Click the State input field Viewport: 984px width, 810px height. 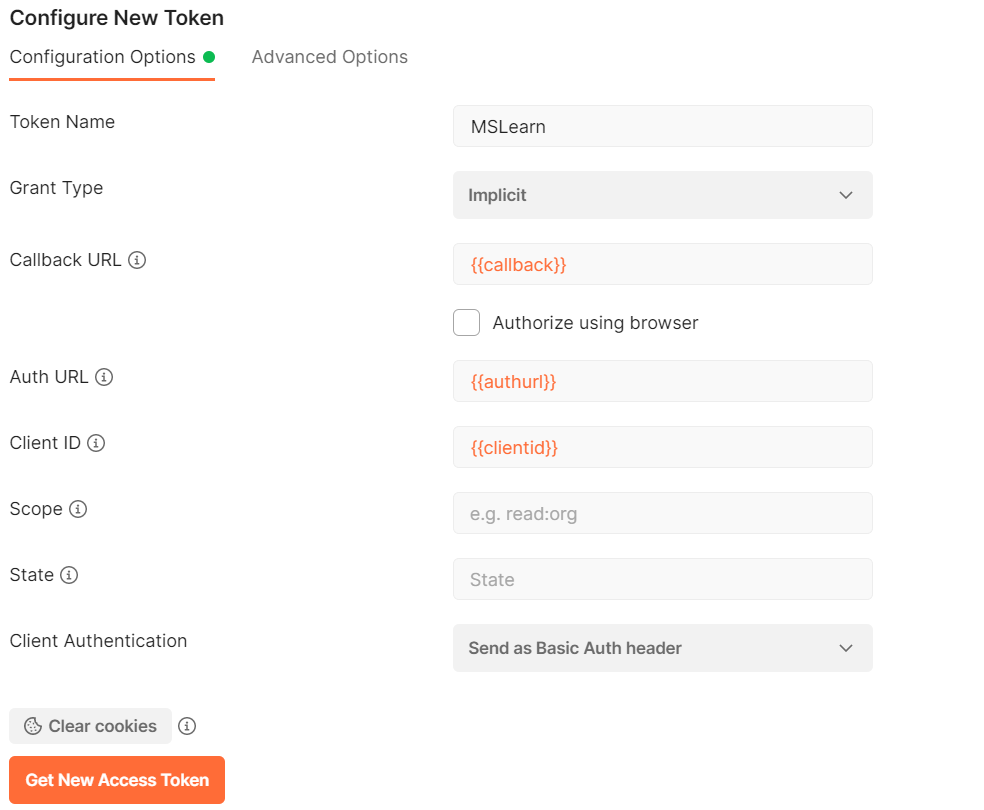[x=663, y=579]
